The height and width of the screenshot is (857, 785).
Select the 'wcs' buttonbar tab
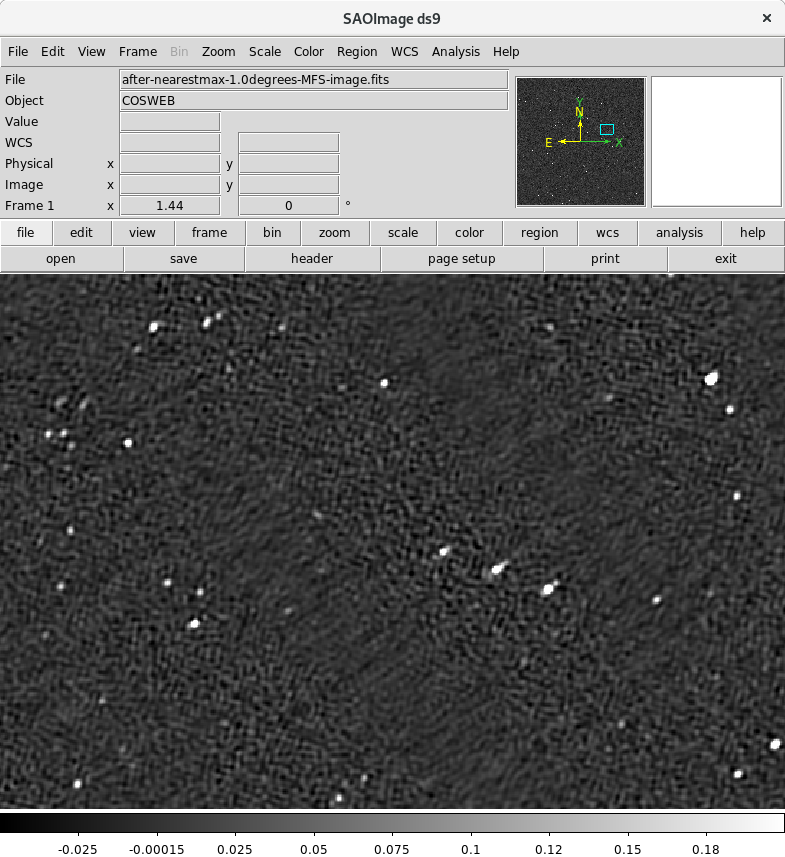(607, 233)
